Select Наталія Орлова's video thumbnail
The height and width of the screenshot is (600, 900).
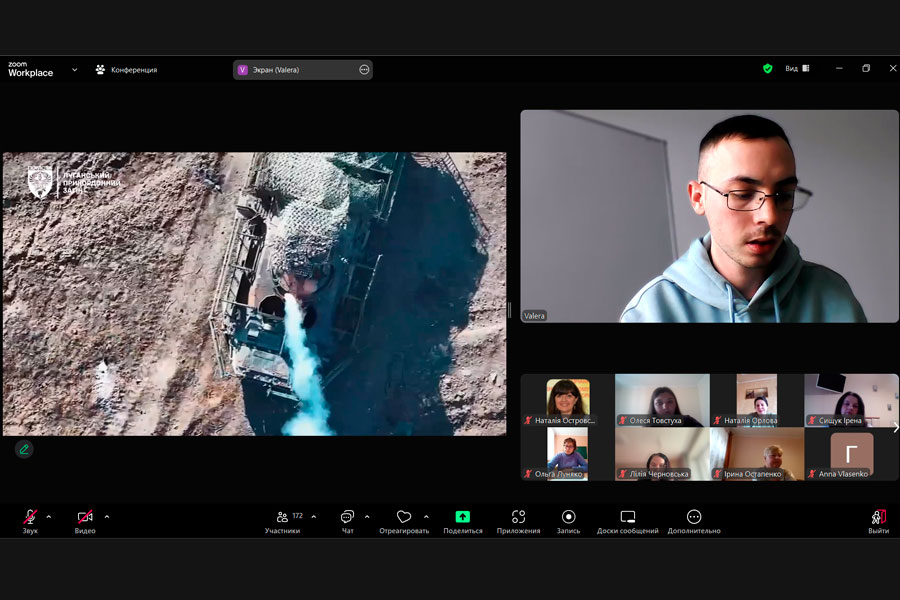[x=757, y=400]
